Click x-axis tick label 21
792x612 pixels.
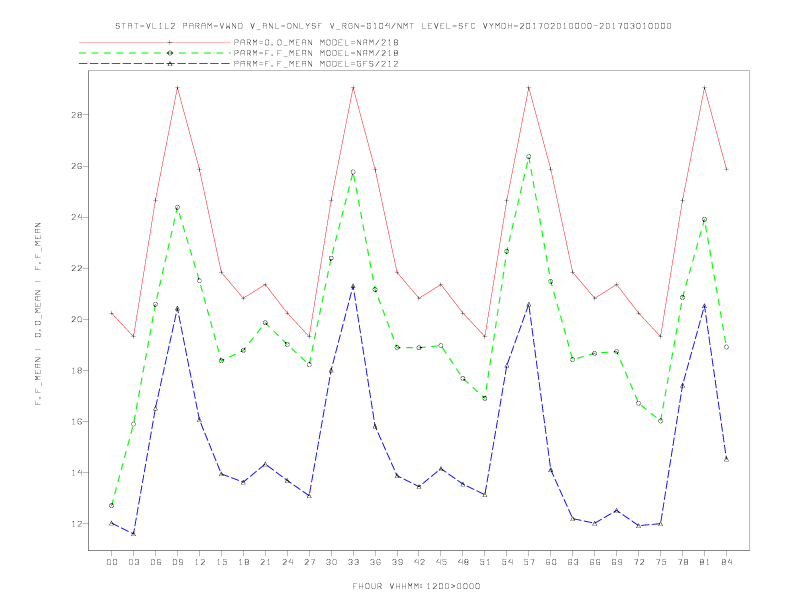pos(265,562)
